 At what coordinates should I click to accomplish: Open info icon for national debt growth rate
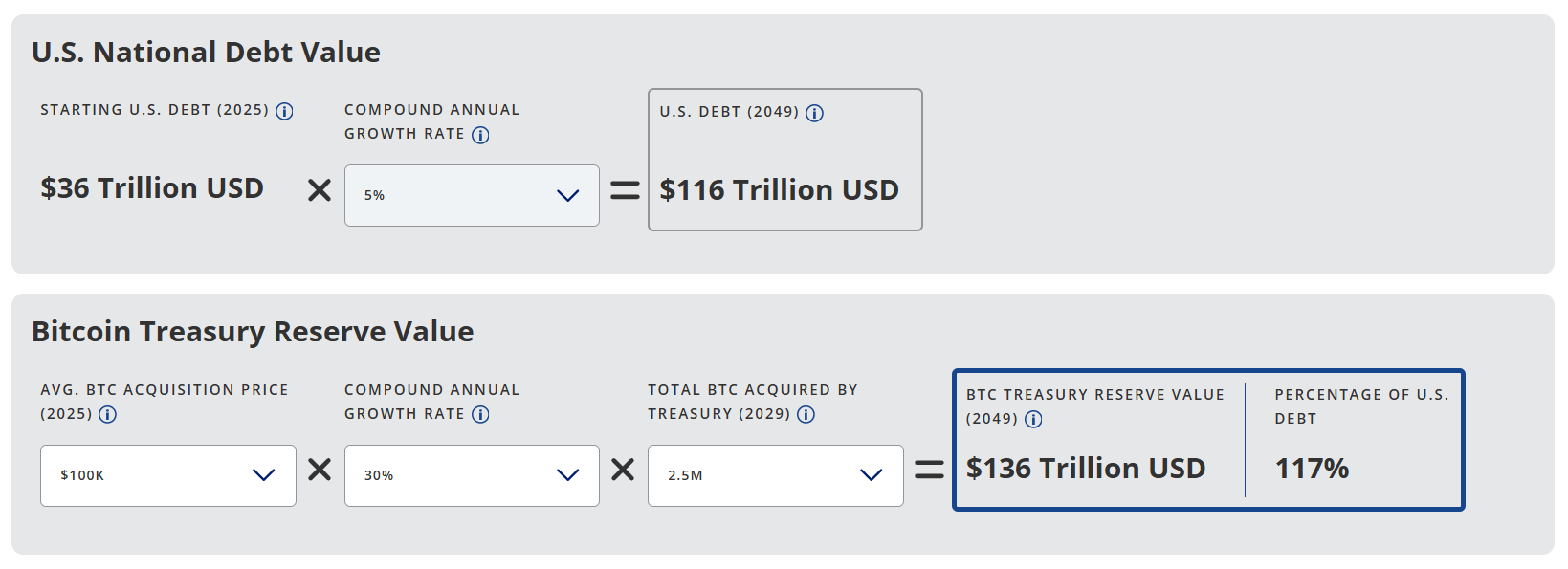(480, 135)
